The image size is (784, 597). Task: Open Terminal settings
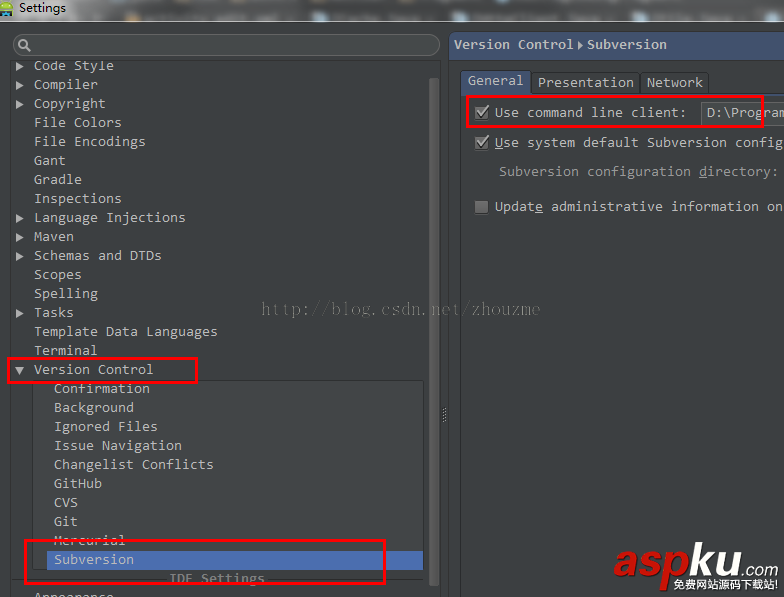66,351
